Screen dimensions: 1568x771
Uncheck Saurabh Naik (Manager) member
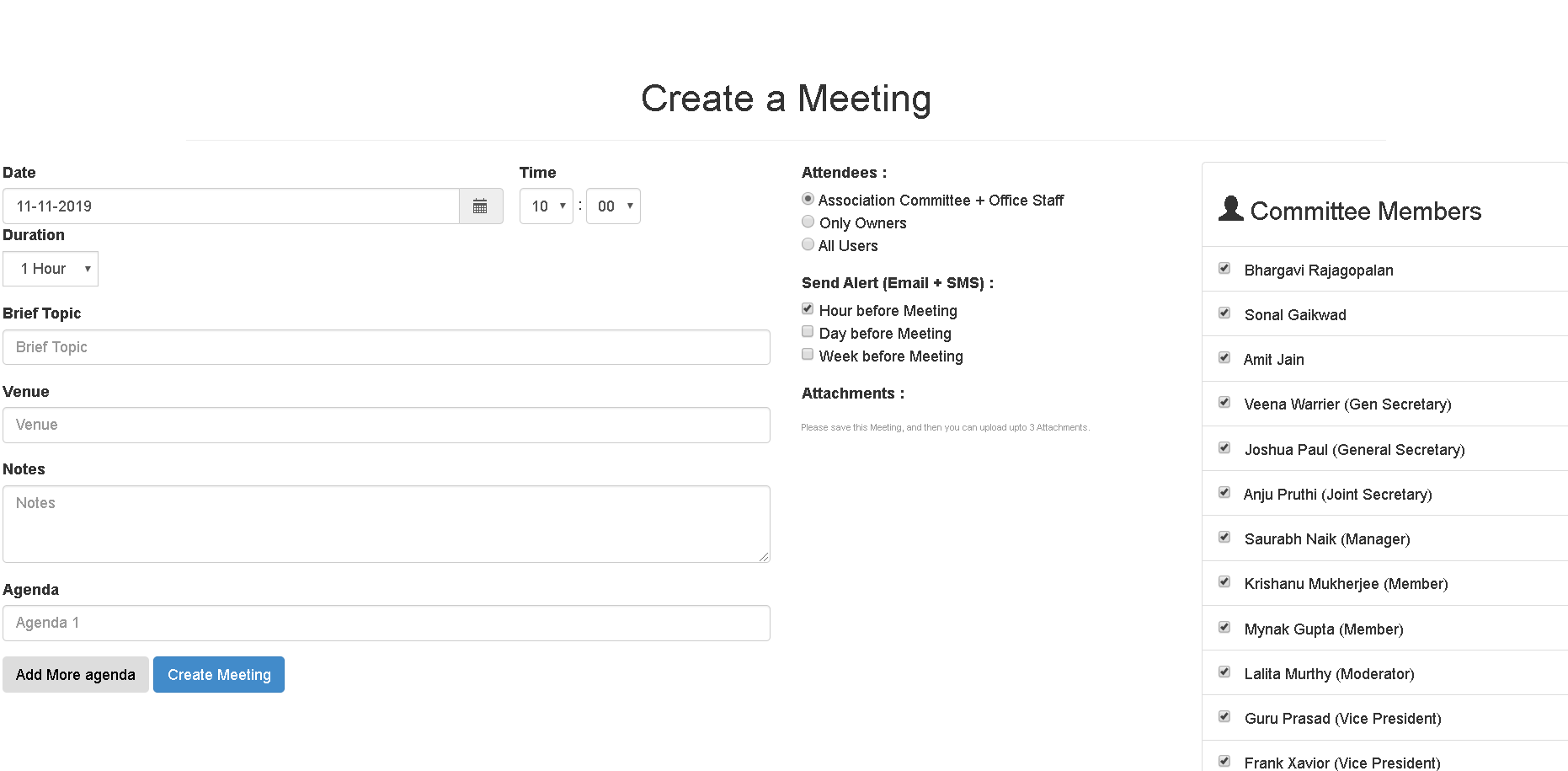click(x=1224, y=538)
